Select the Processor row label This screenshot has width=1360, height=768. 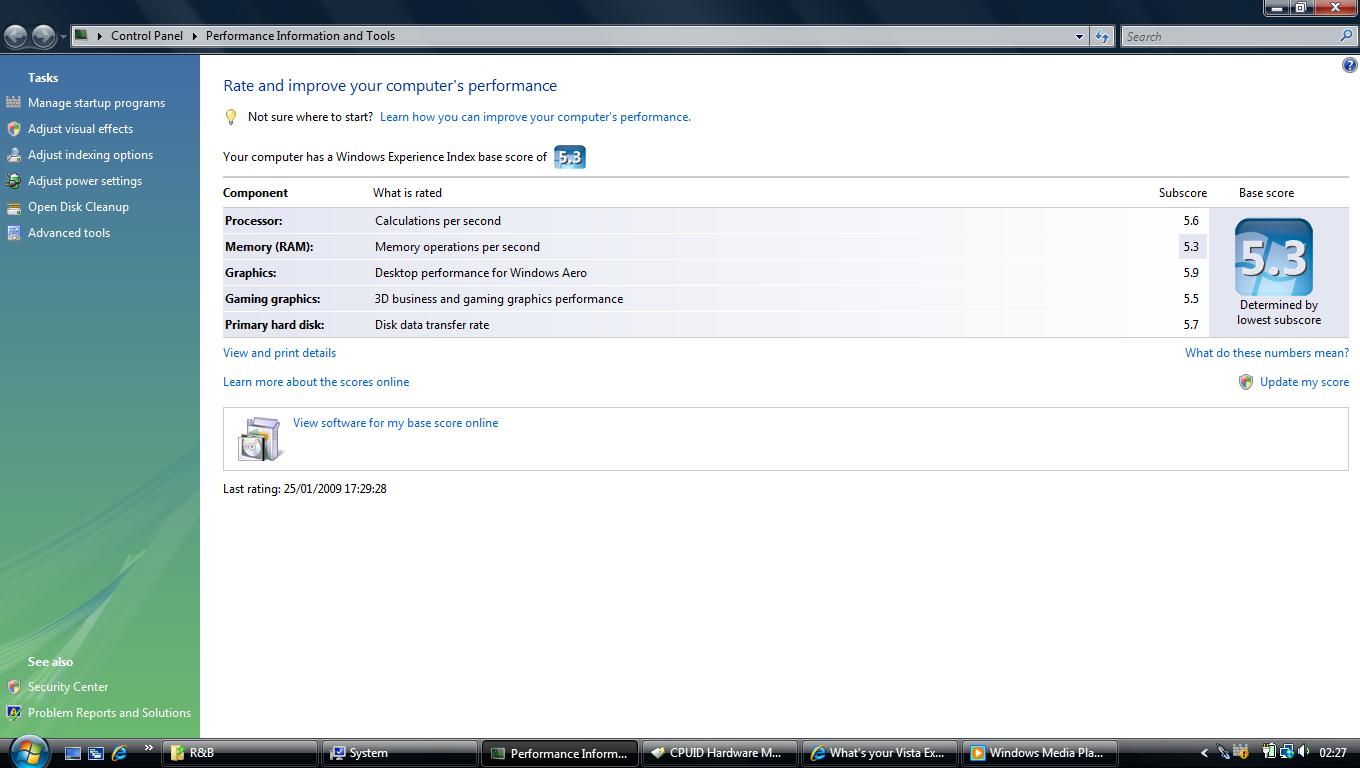click(x=254, y=221)
